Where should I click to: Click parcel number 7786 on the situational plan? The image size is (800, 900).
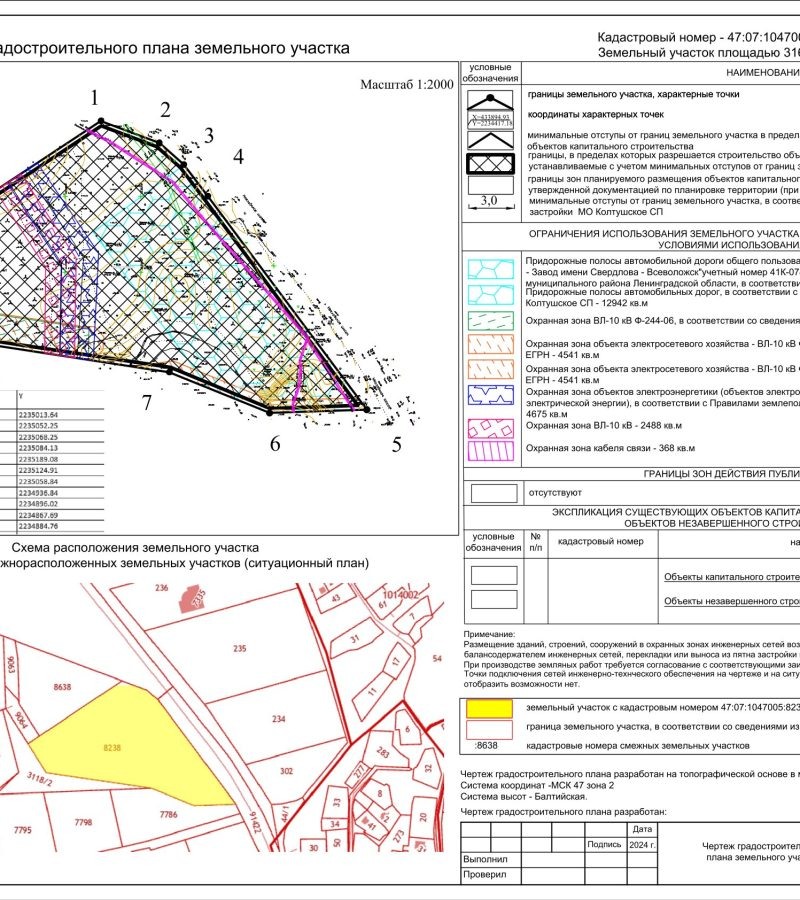click(x=169, y=814)
